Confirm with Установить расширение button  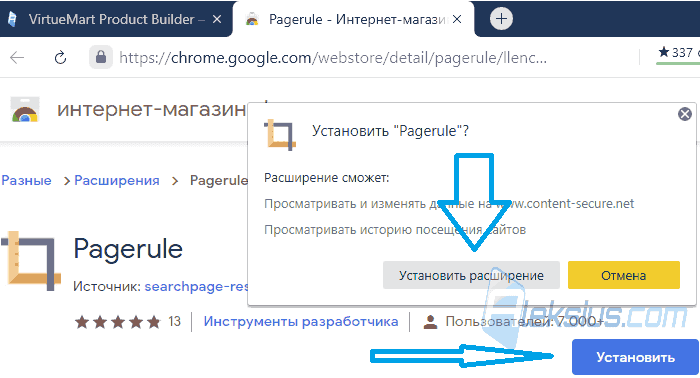(x=471, y=275)
